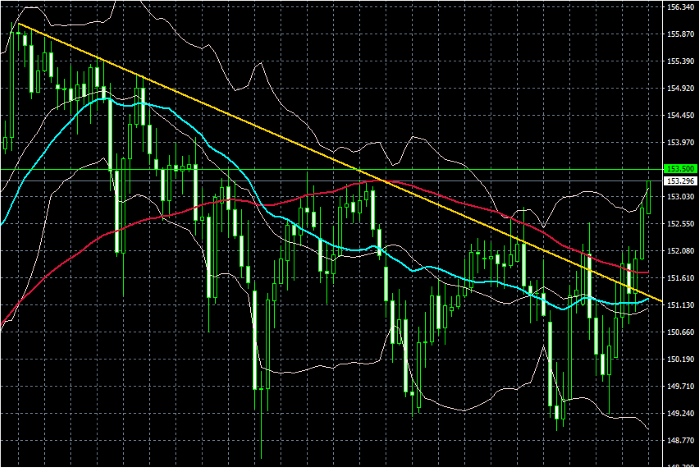Viewport: 700px width, 468px height.
Task: Select the 150.660 price scale value
Action: pyautogui.click(x=681, y=332)
